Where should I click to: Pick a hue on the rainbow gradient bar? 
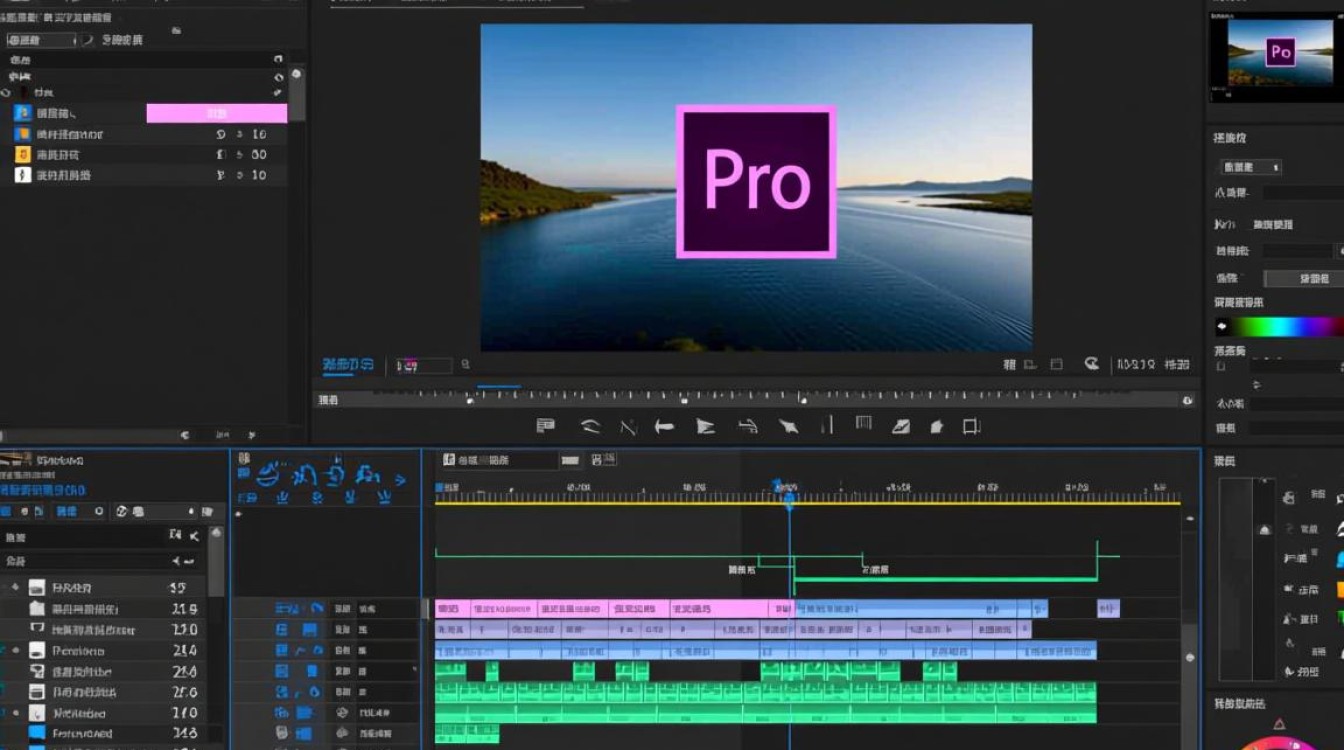[x=1284, y=327]
